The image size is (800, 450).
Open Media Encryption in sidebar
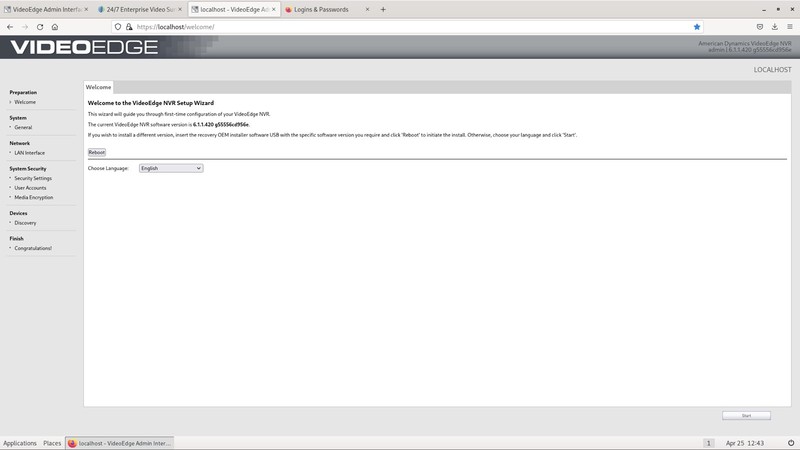[34, 197]
